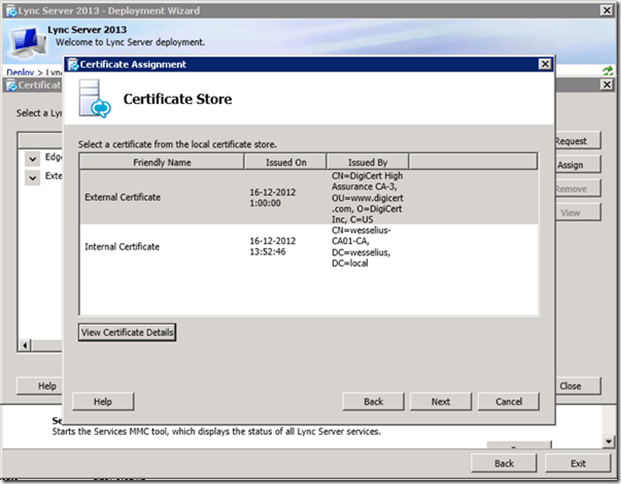
Task: Click the Deploy breadcrumb link
Action: point(19,72)
